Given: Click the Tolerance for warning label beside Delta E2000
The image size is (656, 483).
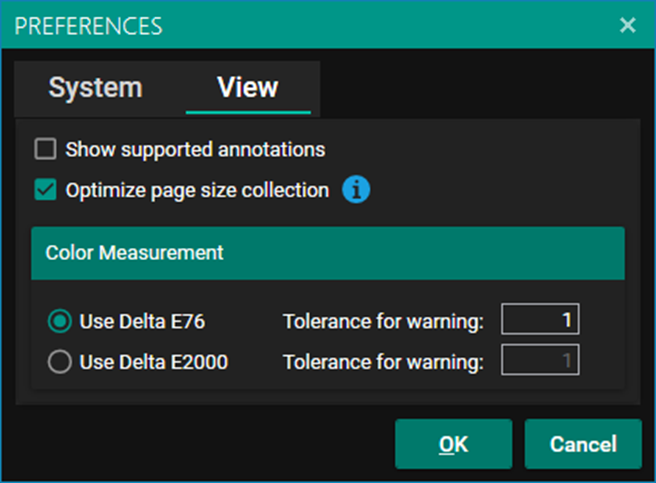Looking at the screenshot, I should [383, 362].
